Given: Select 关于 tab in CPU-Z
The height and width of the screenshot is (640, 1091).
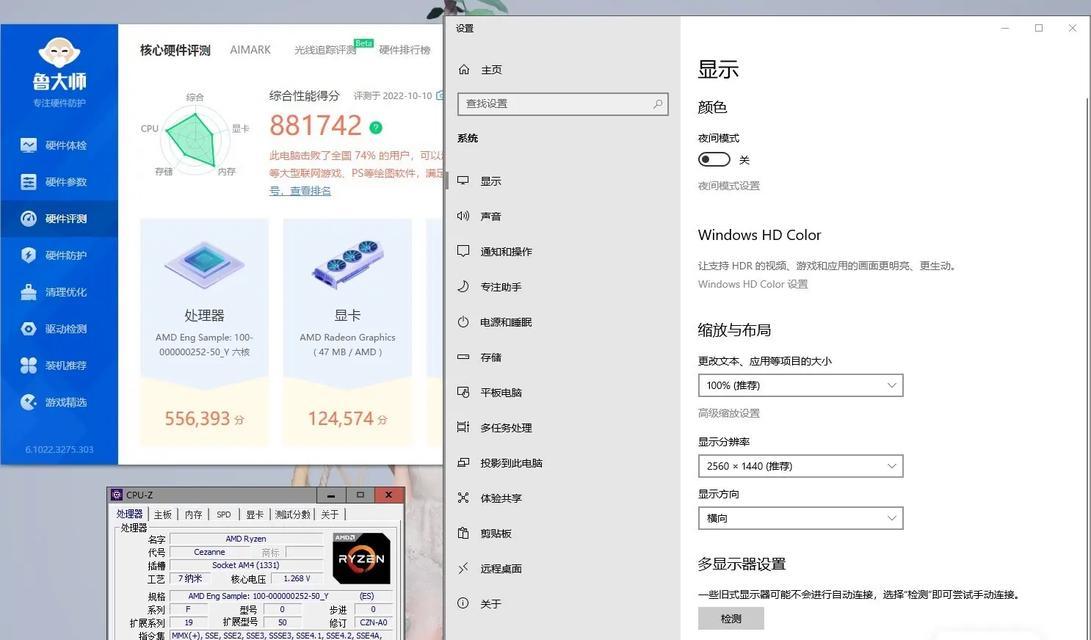Looking at the screenshot, I should coord(330,515).
